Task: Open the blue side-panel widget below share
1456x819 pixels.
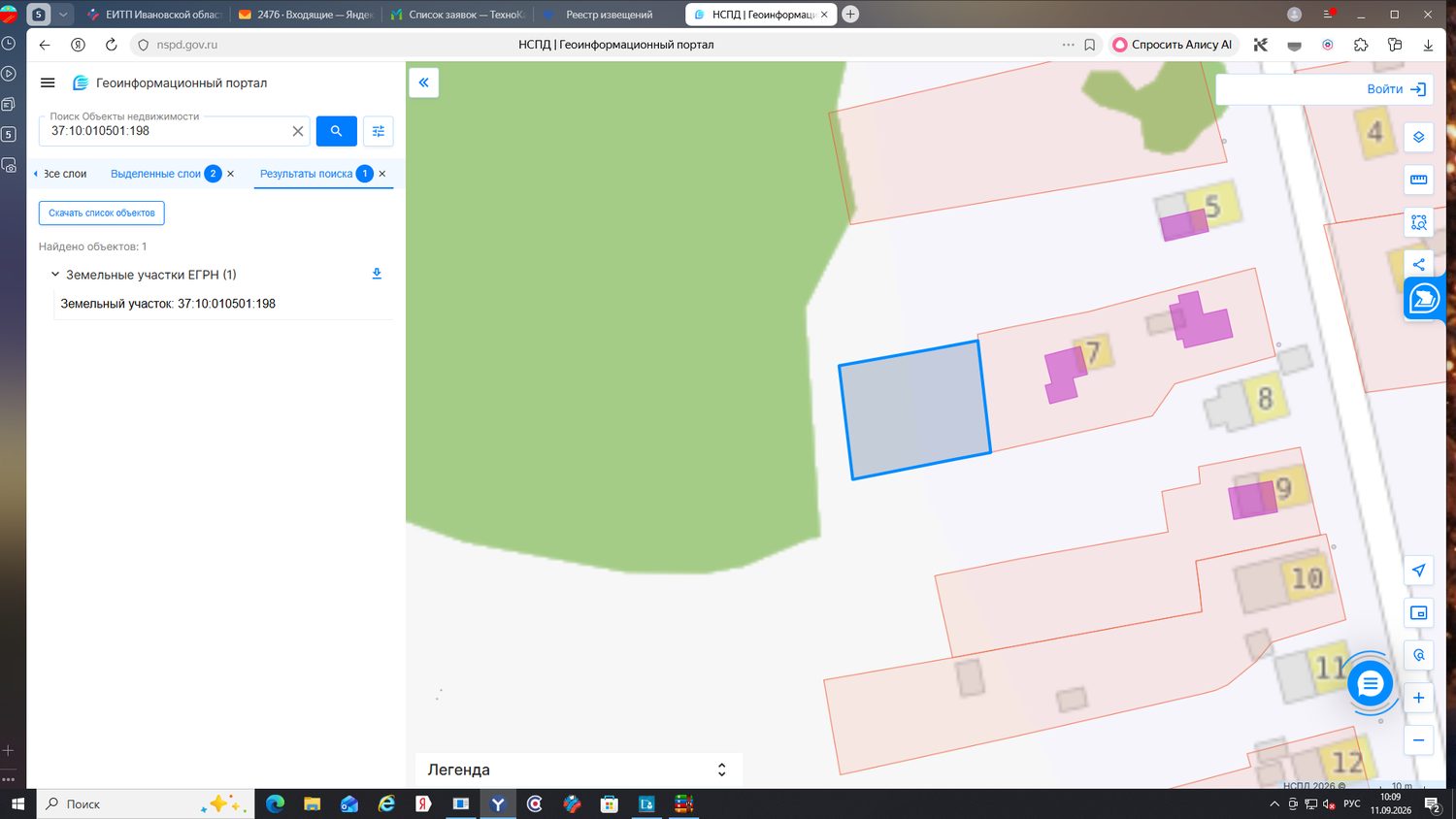Action: point(1423,299)
